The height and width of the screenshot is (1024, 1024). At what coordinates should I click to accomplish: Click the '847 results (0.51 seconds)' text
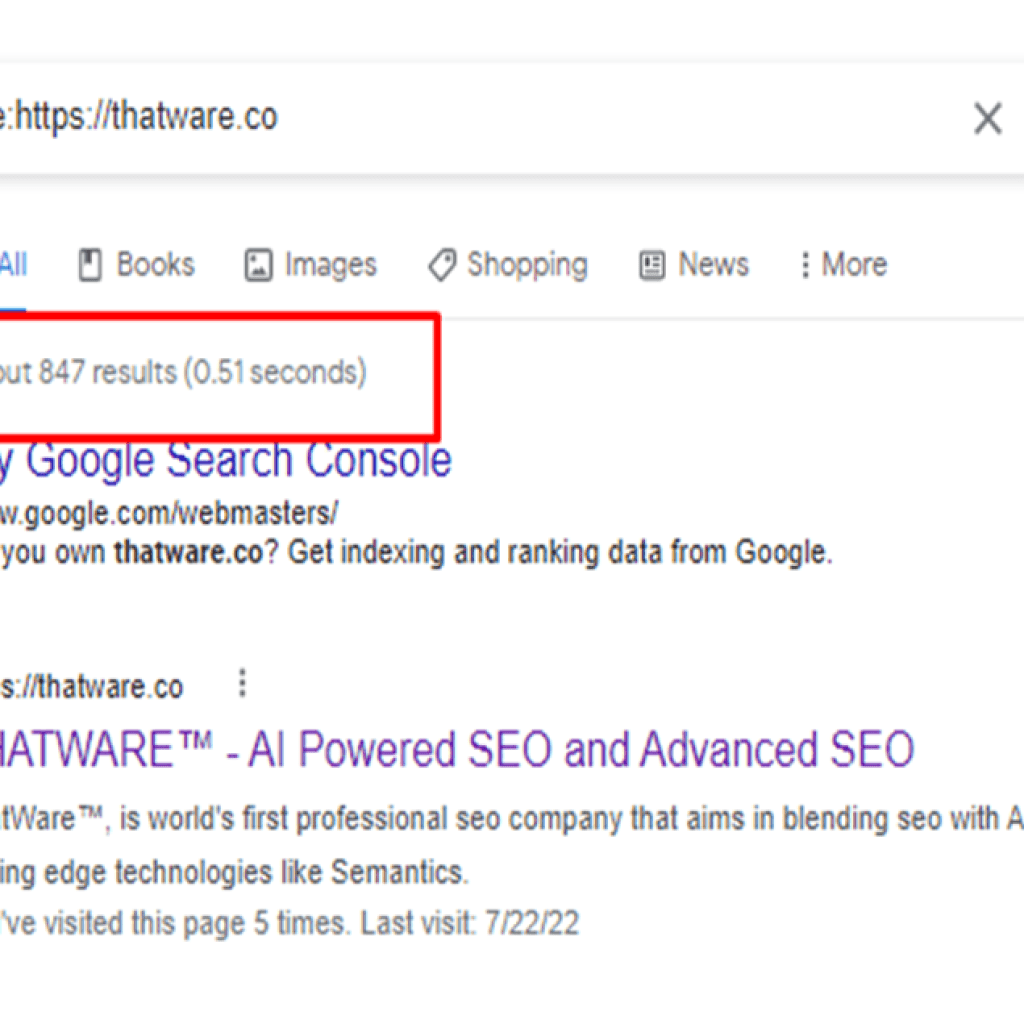[x=202, y=372]
